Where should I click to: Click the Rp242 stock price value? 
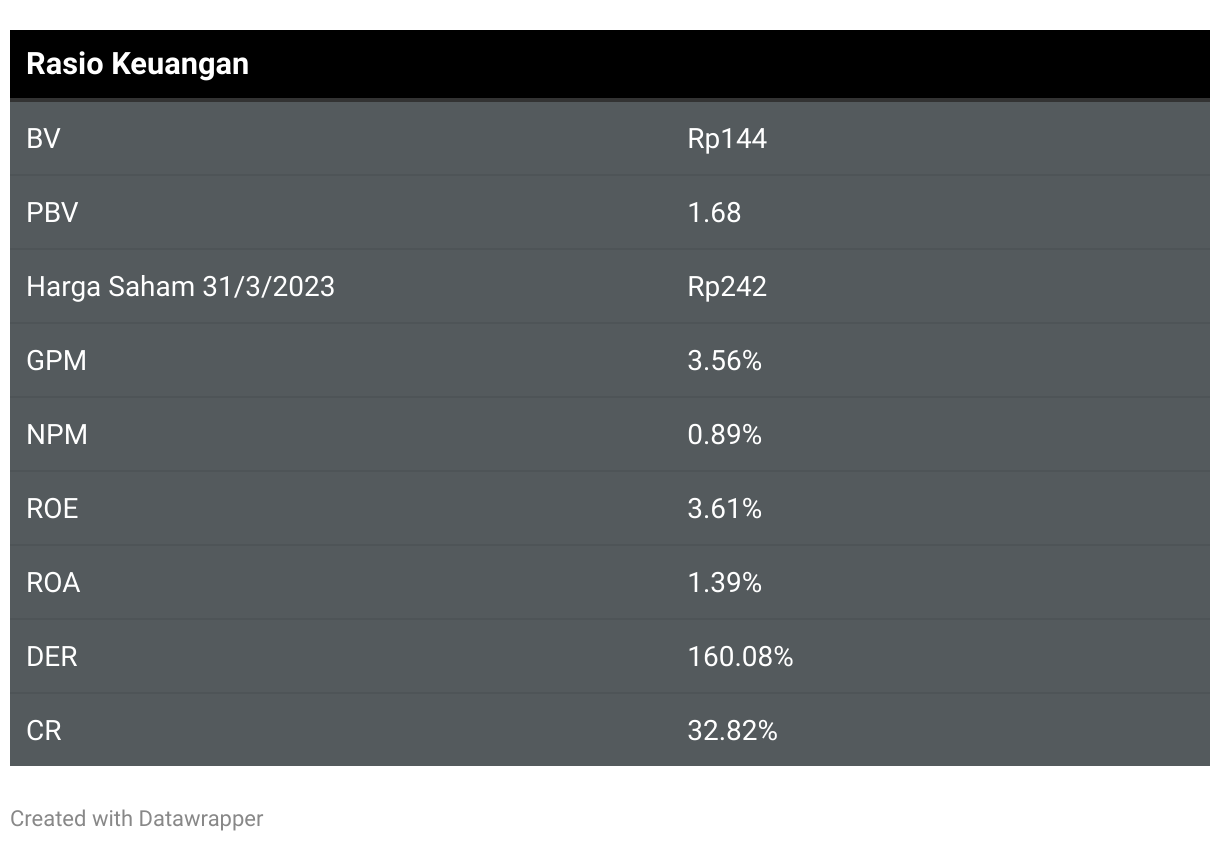click(x=727, y=286)
